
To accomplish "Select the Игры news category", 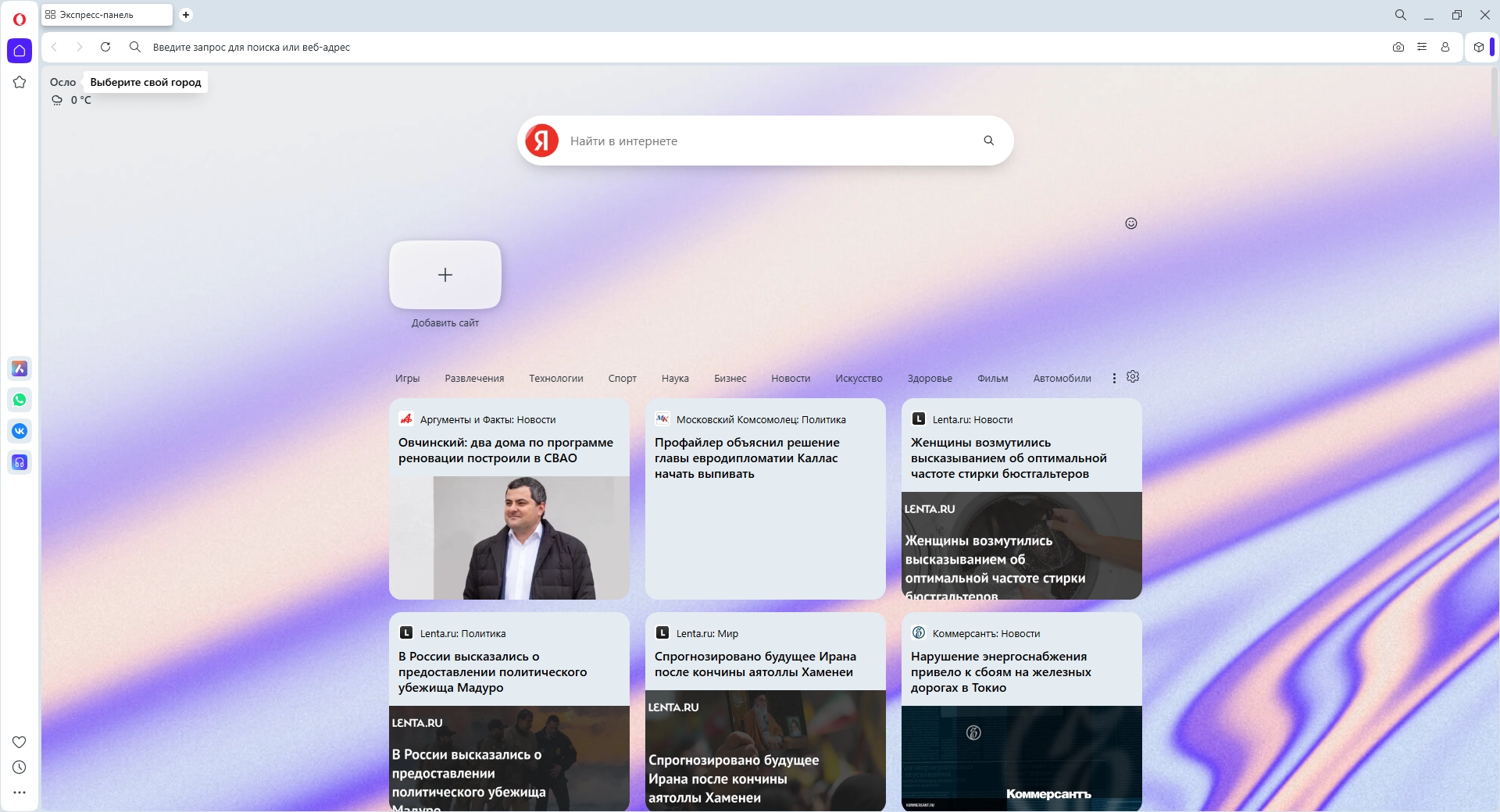I will point(408,379).
